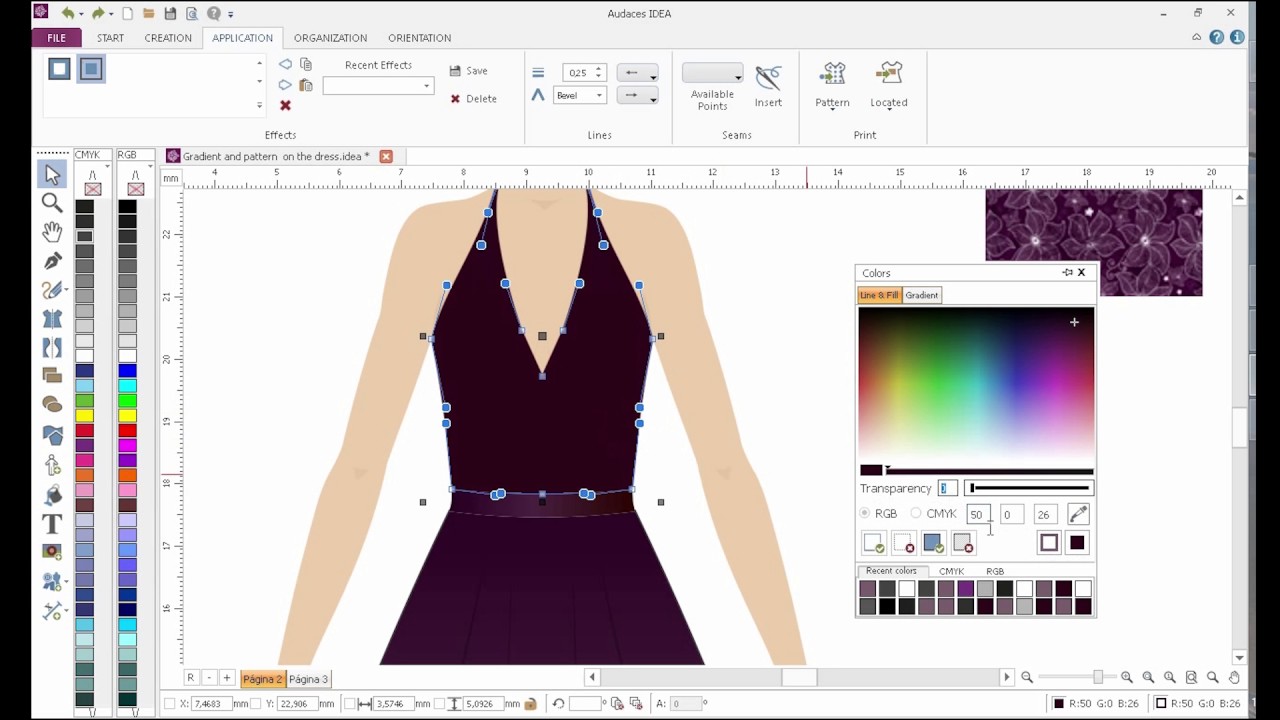Close the Colors panel
Image resolution: width=1280 pixels, height=720 pixels.
1081,272
